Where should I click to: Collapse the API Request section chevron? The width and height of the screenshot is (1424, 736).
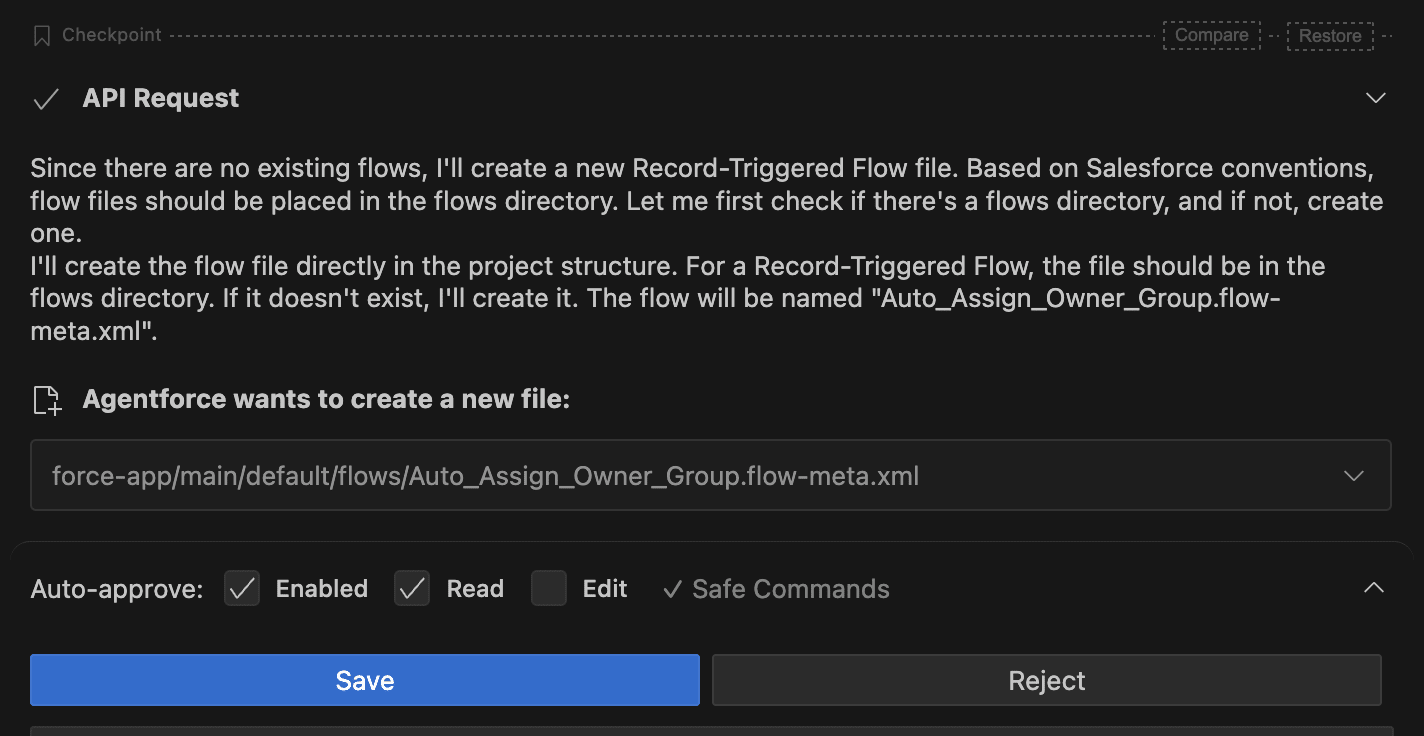coord(1376,98)
